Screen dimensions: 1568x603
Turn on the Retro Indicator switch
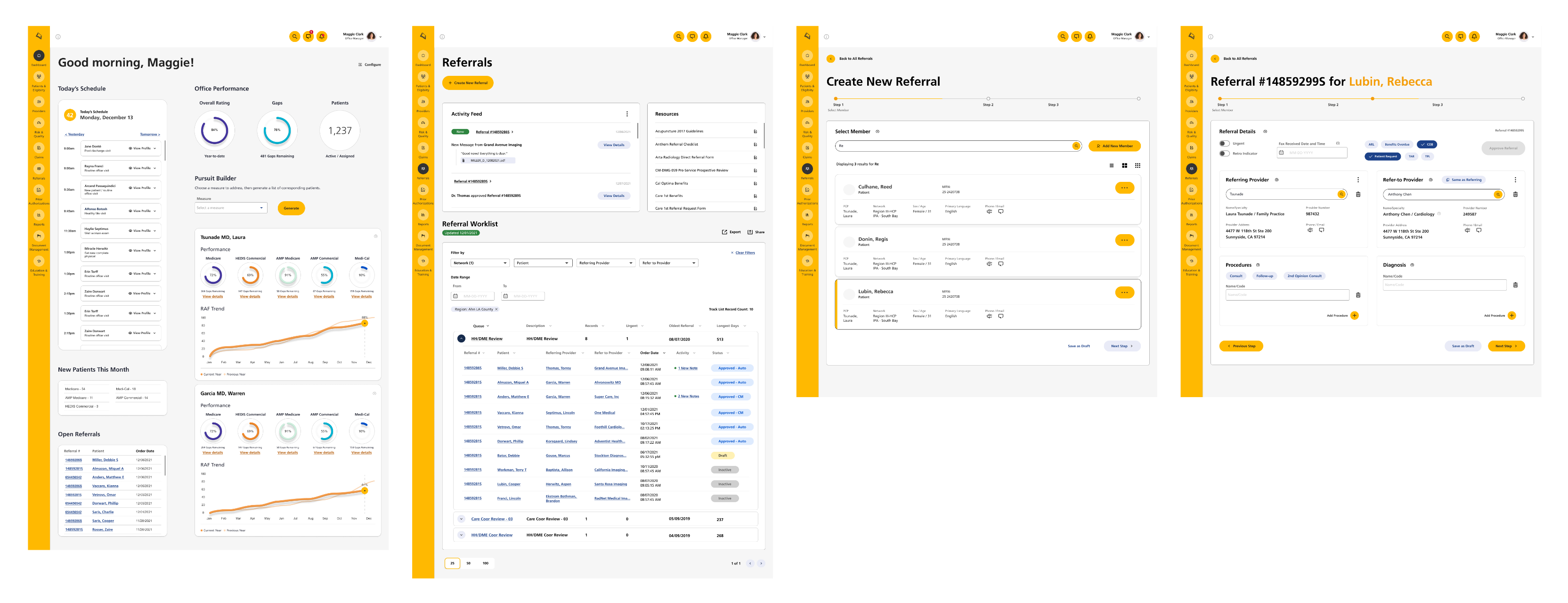(x=1224, y=154)
